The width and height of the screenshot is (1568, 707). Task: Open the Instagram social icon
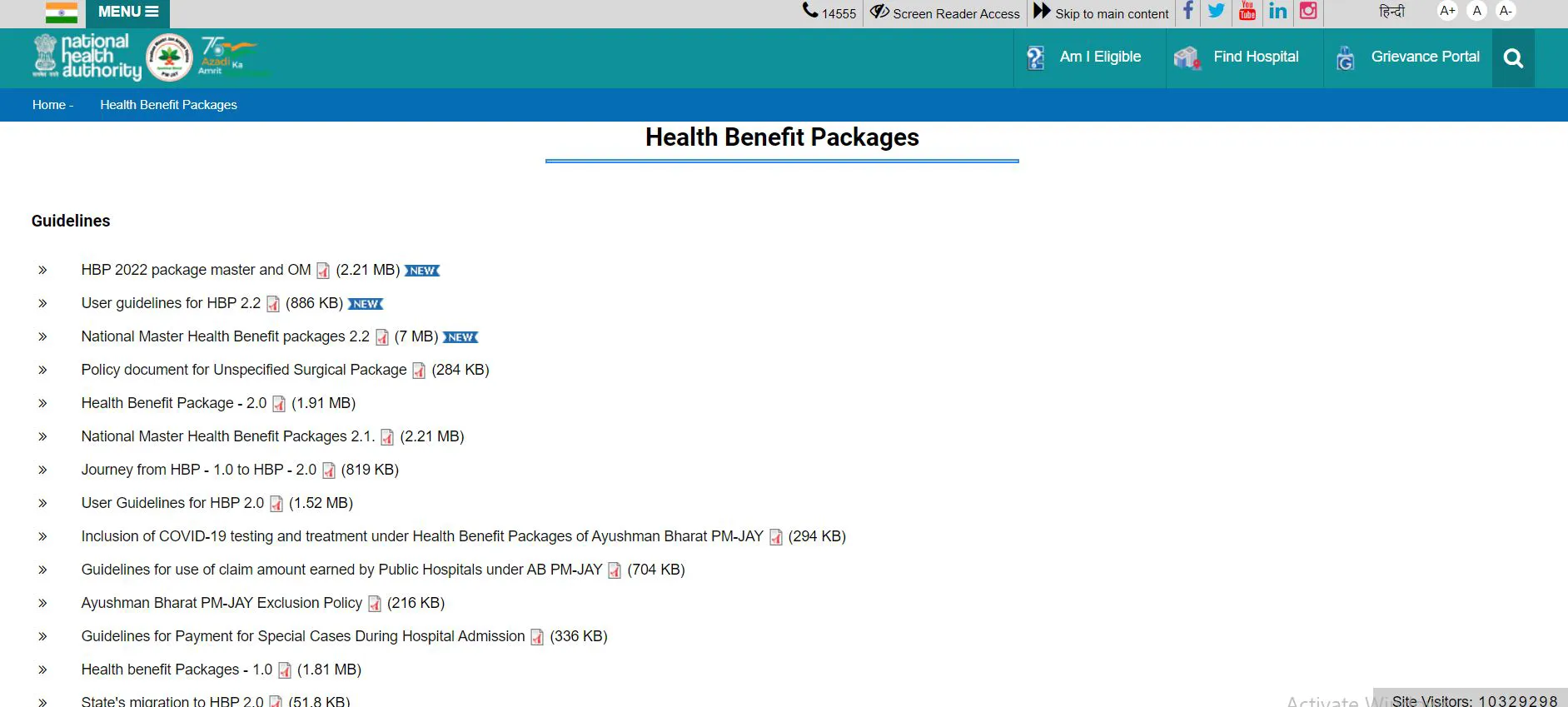pyautogui.click(x=1308, y=12)
